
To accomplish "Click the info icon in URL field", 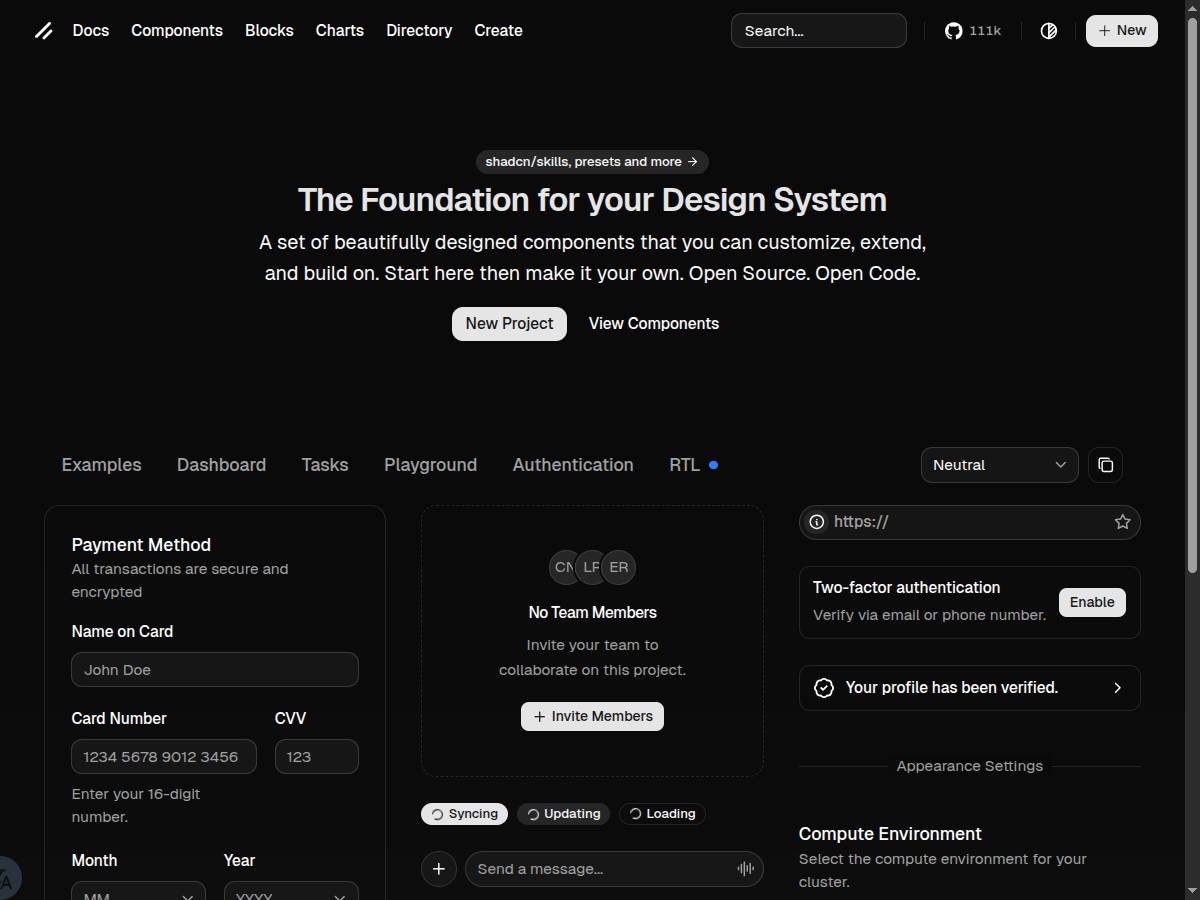I will click(817, 522).
